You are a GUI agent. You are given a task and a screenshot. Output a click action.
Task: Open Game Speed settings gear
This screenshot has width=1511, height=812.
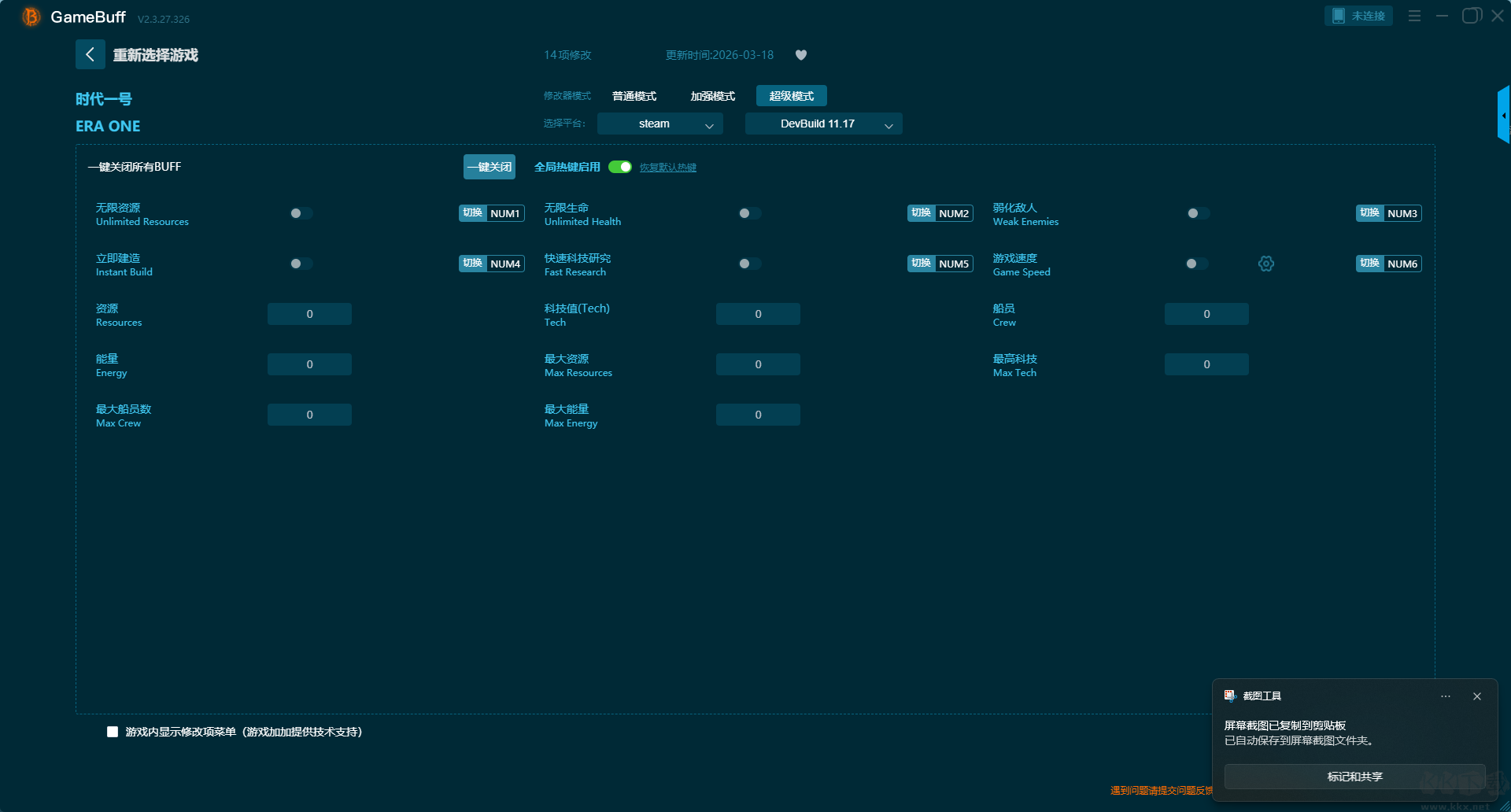pyautogui.click(x=1265, y=264)
